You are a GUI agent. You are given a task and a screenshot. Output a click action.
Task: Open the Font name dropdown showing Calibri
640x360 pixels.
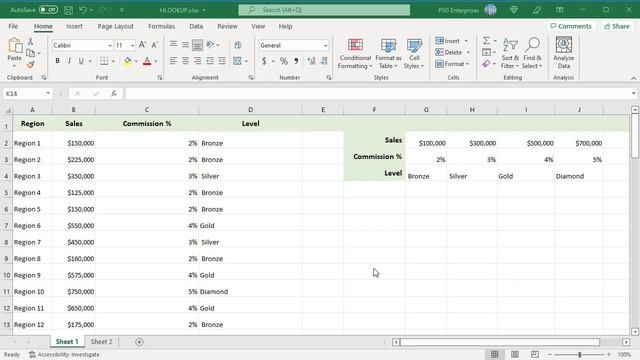110,45
